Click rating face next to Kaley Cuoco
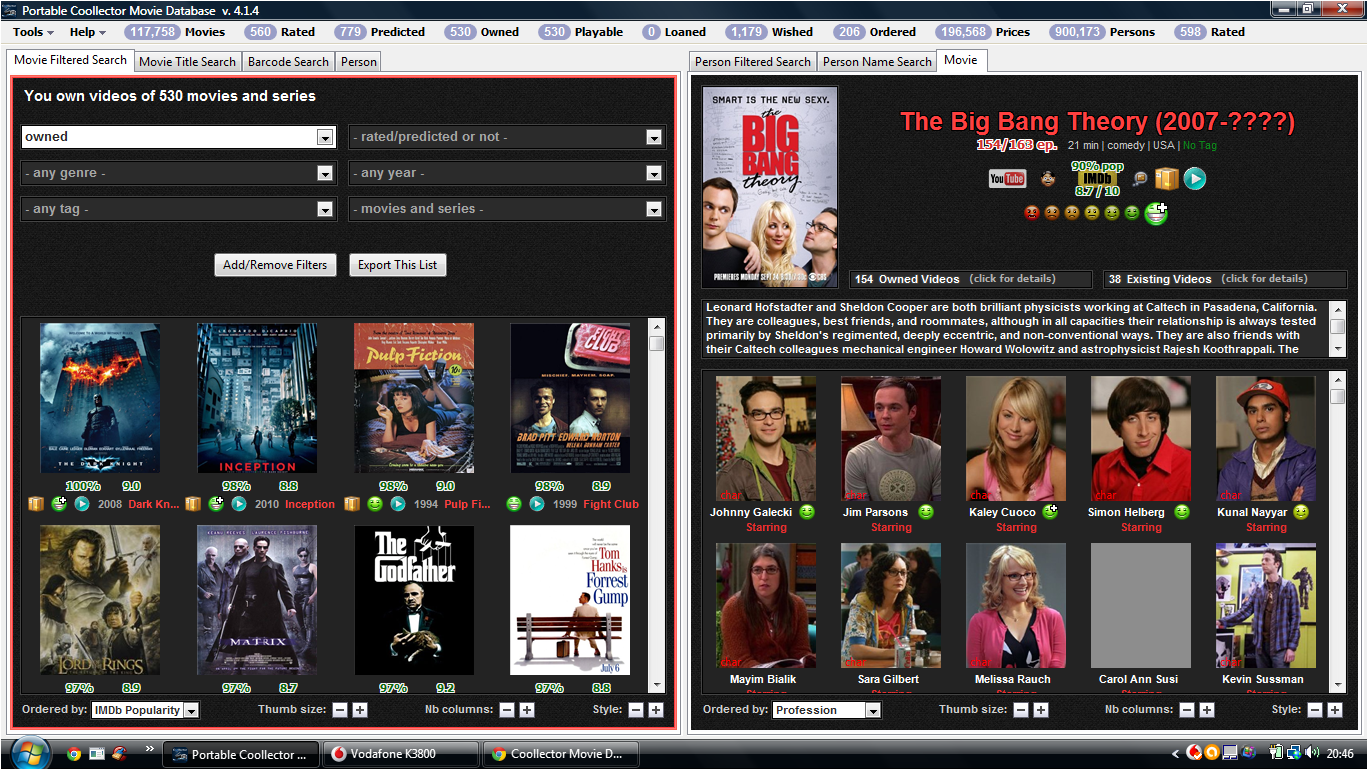Screen dimensions: 1368x770 tap(1050, 512)
